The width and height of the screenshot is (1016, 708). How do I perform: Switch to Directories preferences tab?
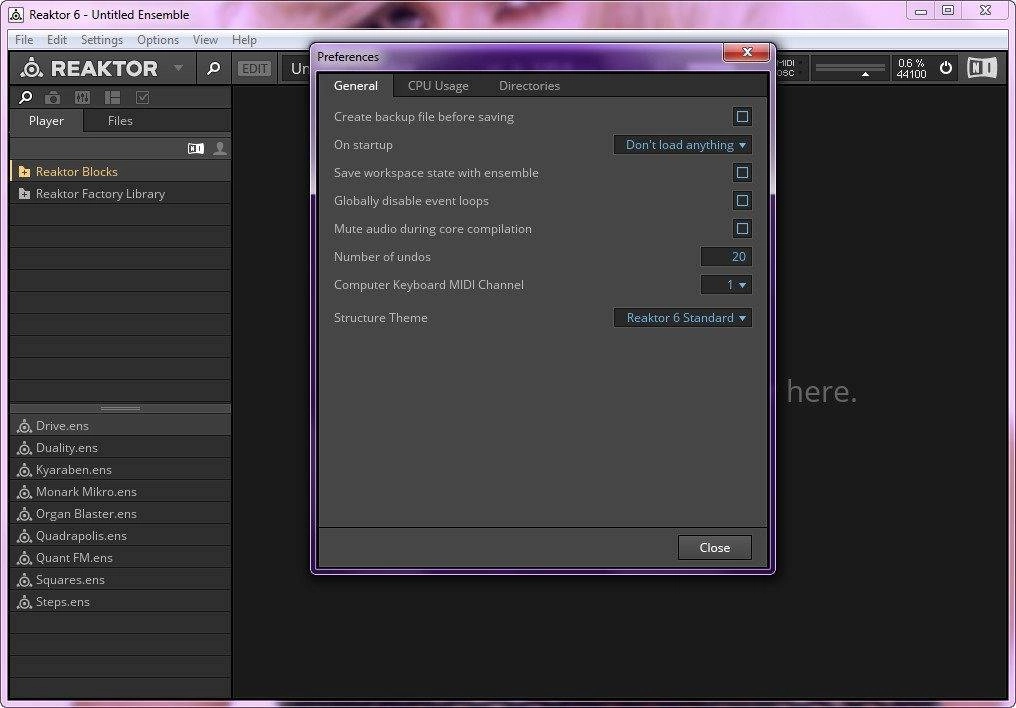[529, 86]
